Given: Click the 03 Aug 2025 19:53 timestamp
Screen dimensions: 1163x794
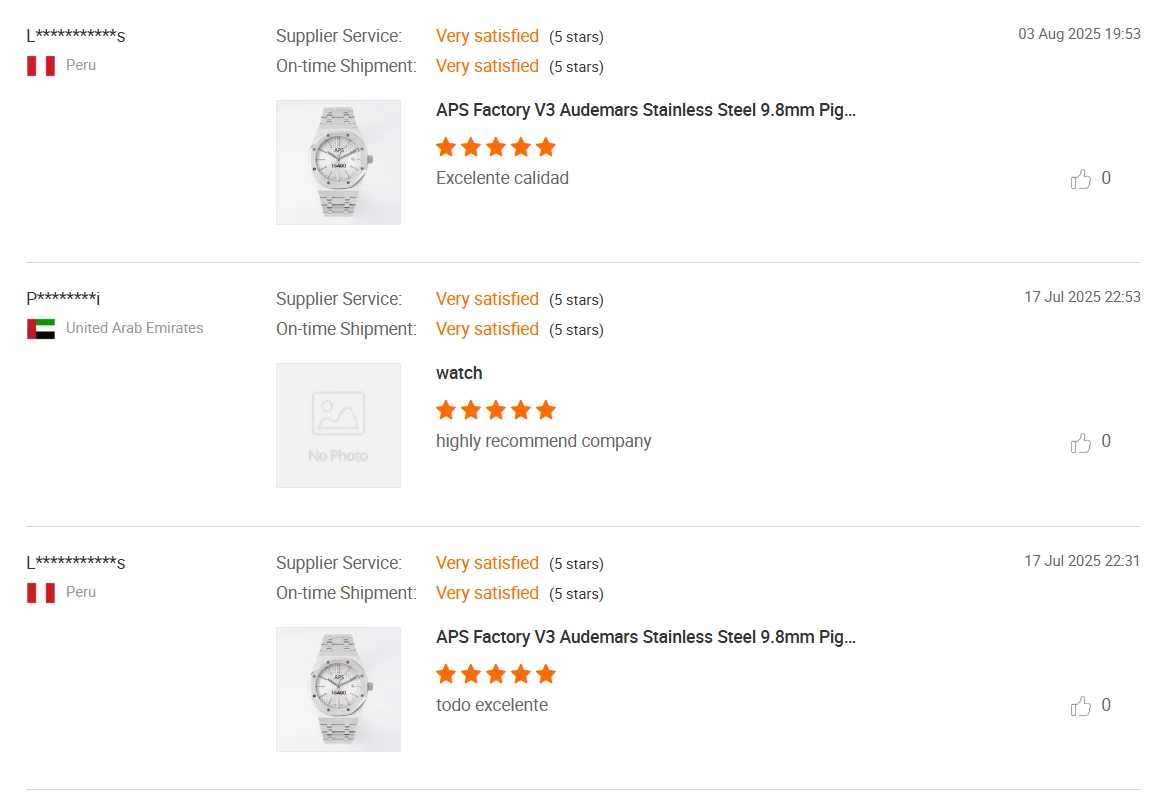Looking at the screenshot, I should (x=1079, y=34).
